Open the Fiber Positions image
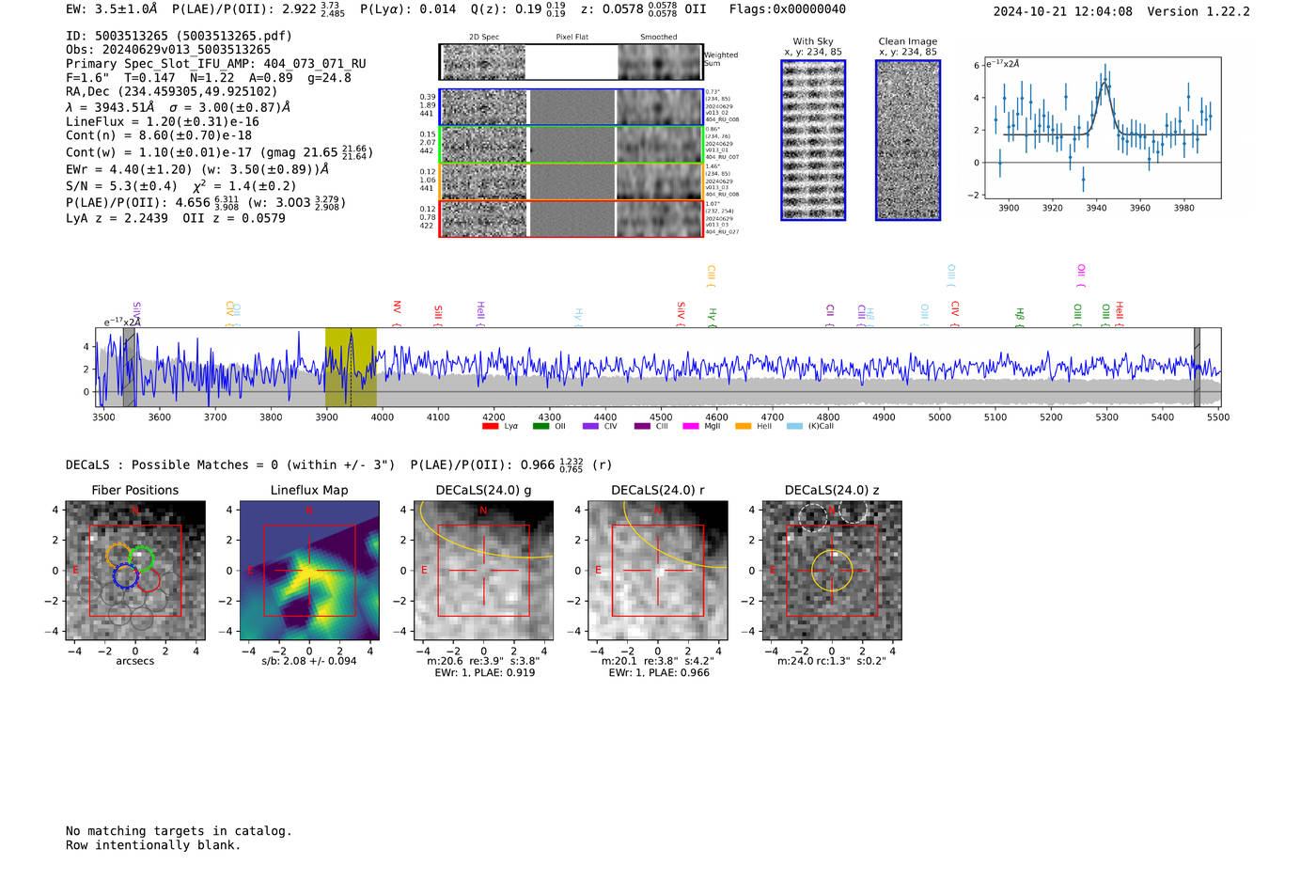Image resolution: width=1316 pixels, height=896 pixels. click(135, 571)
